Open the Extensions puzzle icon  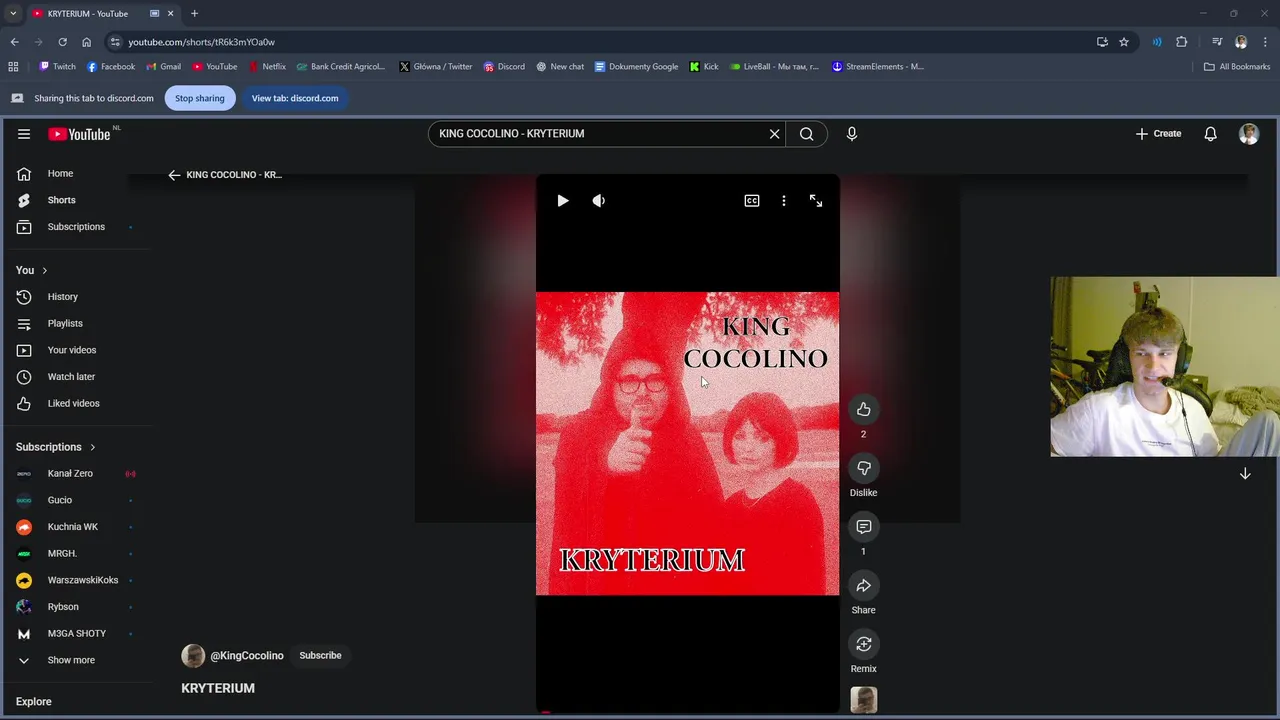tap(1182, 42)
